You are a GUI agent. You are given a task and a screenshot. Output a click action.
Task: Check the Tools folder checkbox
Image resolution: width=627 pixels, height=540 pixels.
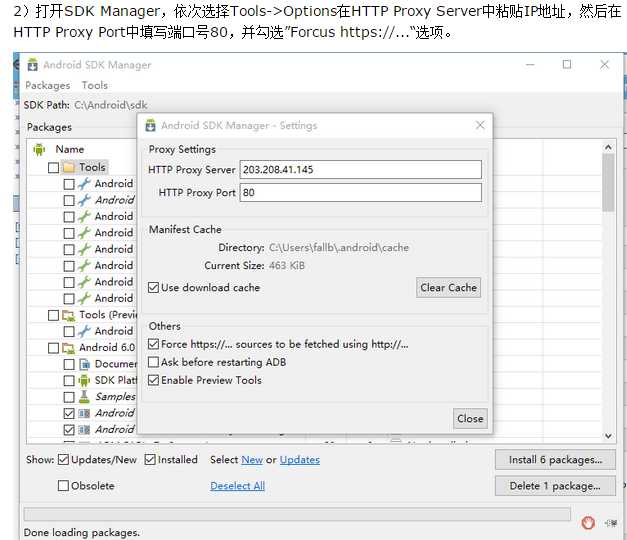53,168
